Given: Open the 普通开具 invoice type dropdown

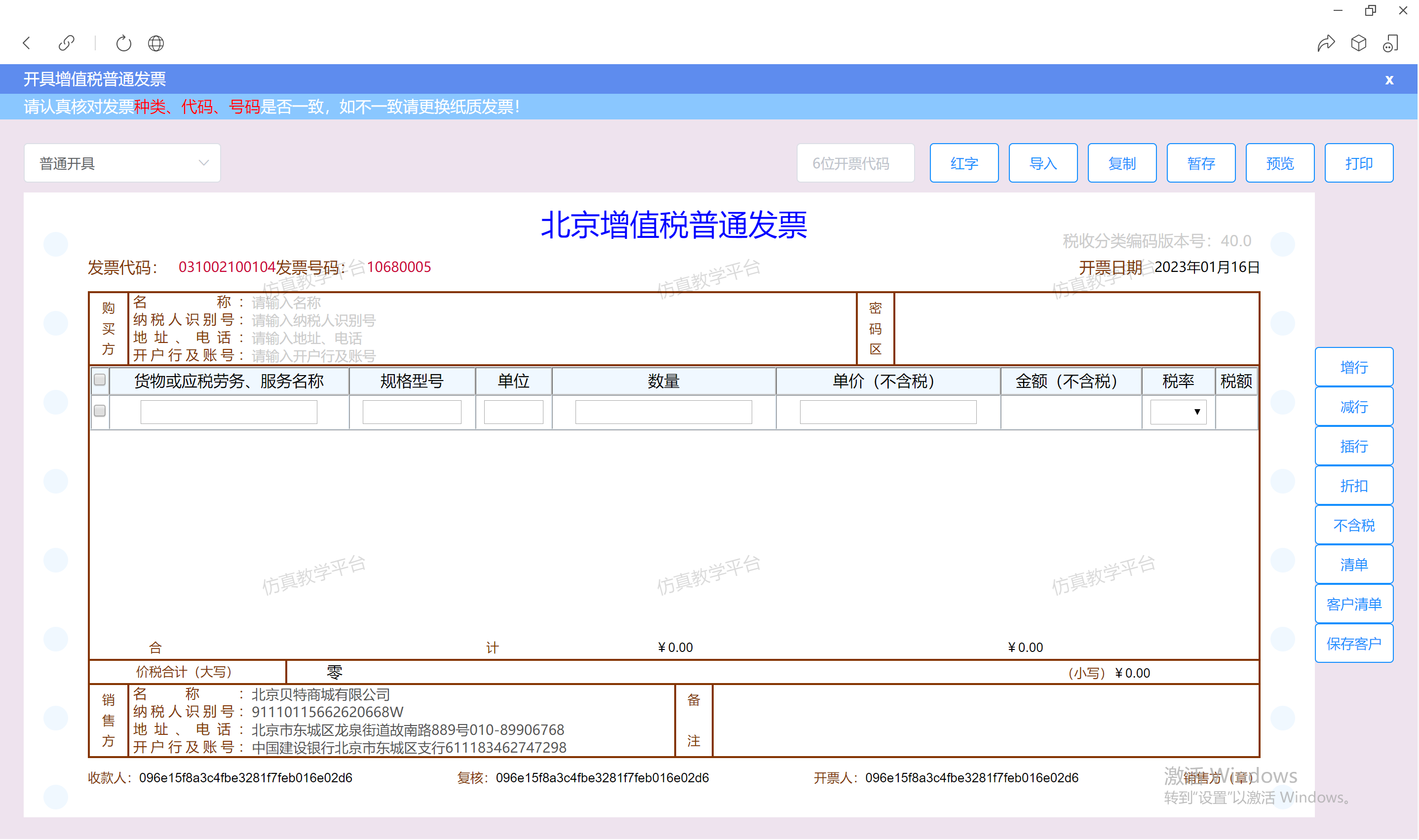Looking at the screenshot, I should pyautogui.click(x=122, y=163).
